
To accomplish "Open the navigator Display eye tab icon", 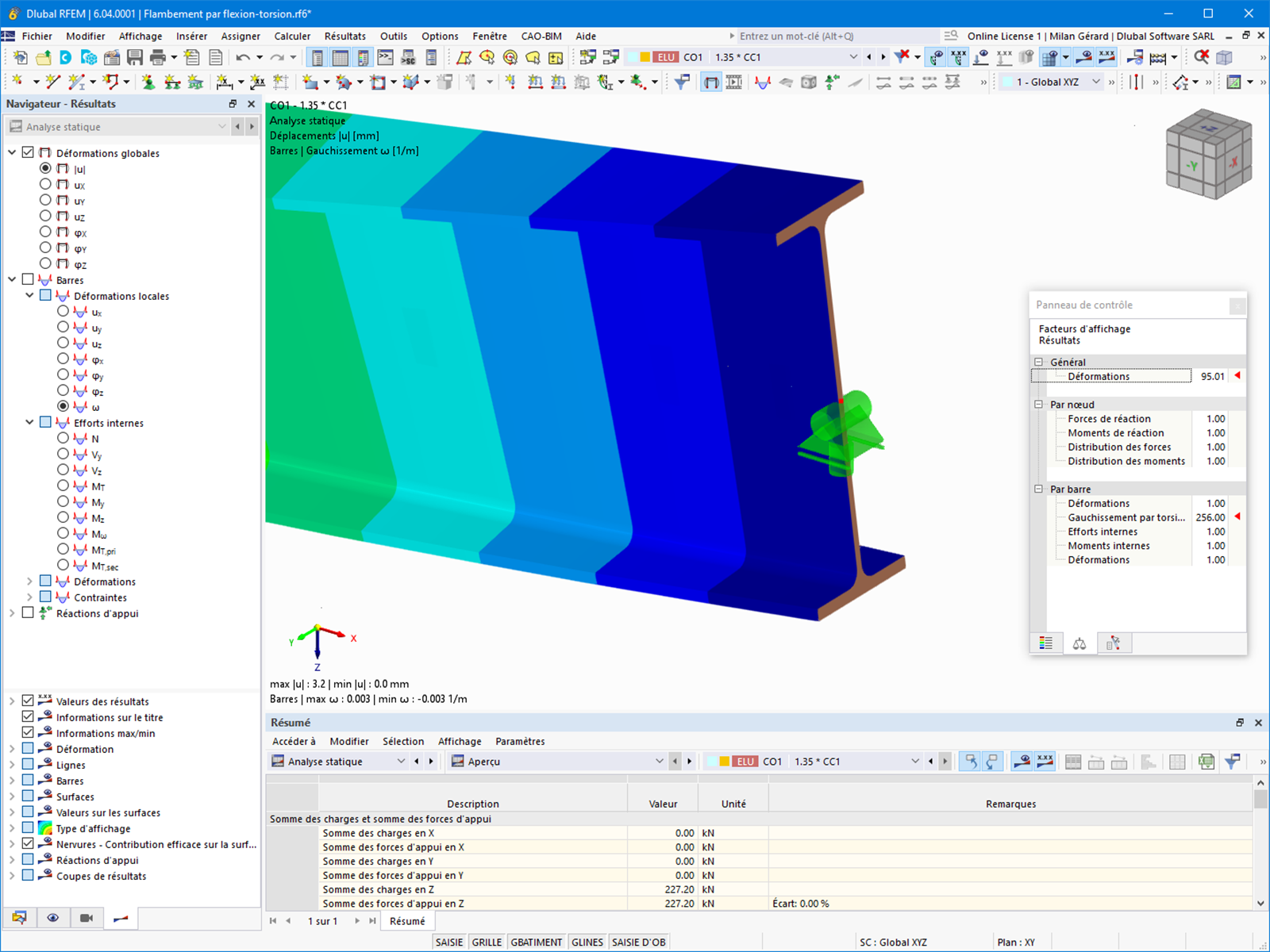I will (x=52, y=918).
